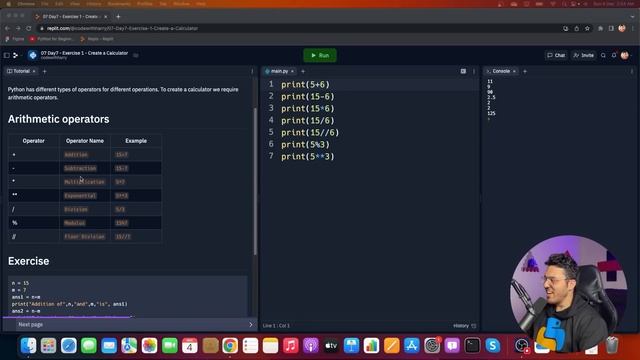
Task: Open Photos from the dock
Action: coord(149,346)
